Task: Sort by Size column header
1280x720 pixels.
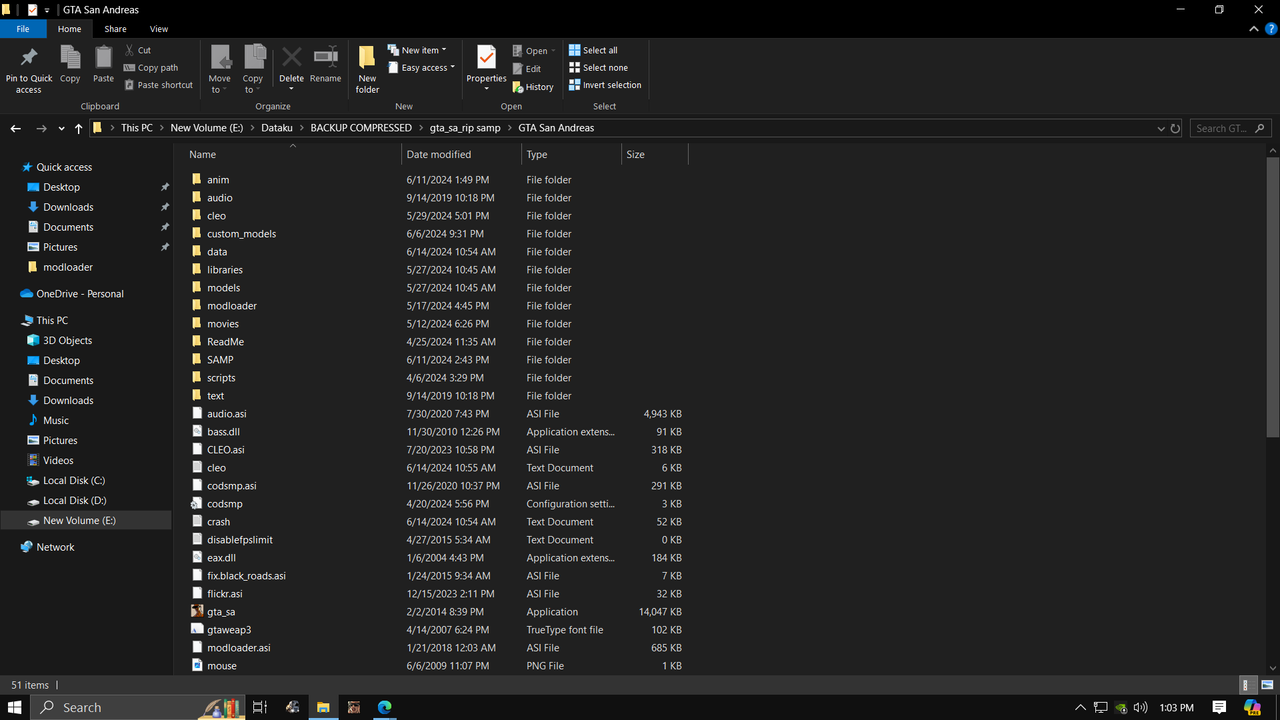Action: click(x=655, y=154)
